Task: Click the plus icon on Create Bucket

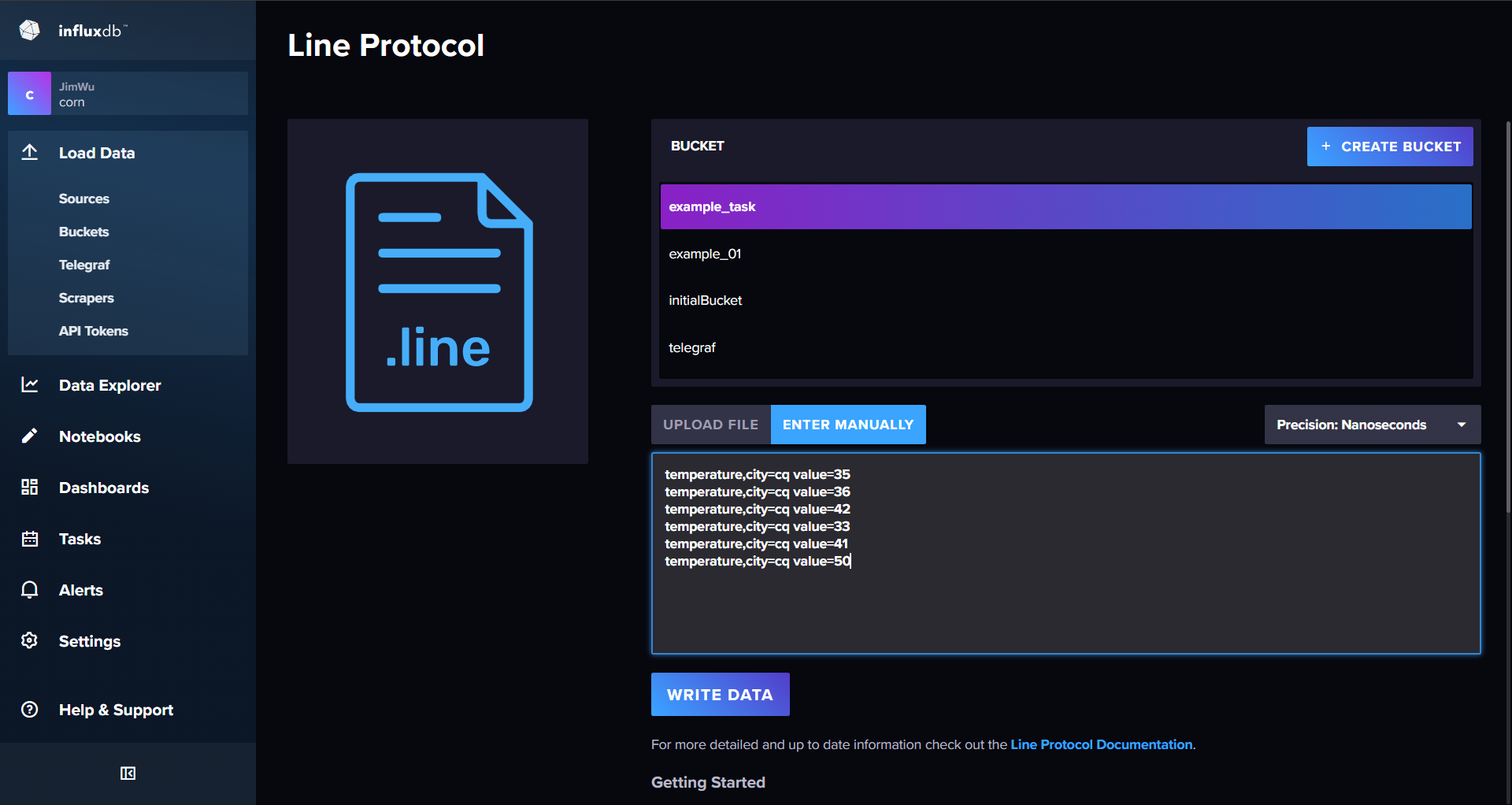Action: [1326, 147]
